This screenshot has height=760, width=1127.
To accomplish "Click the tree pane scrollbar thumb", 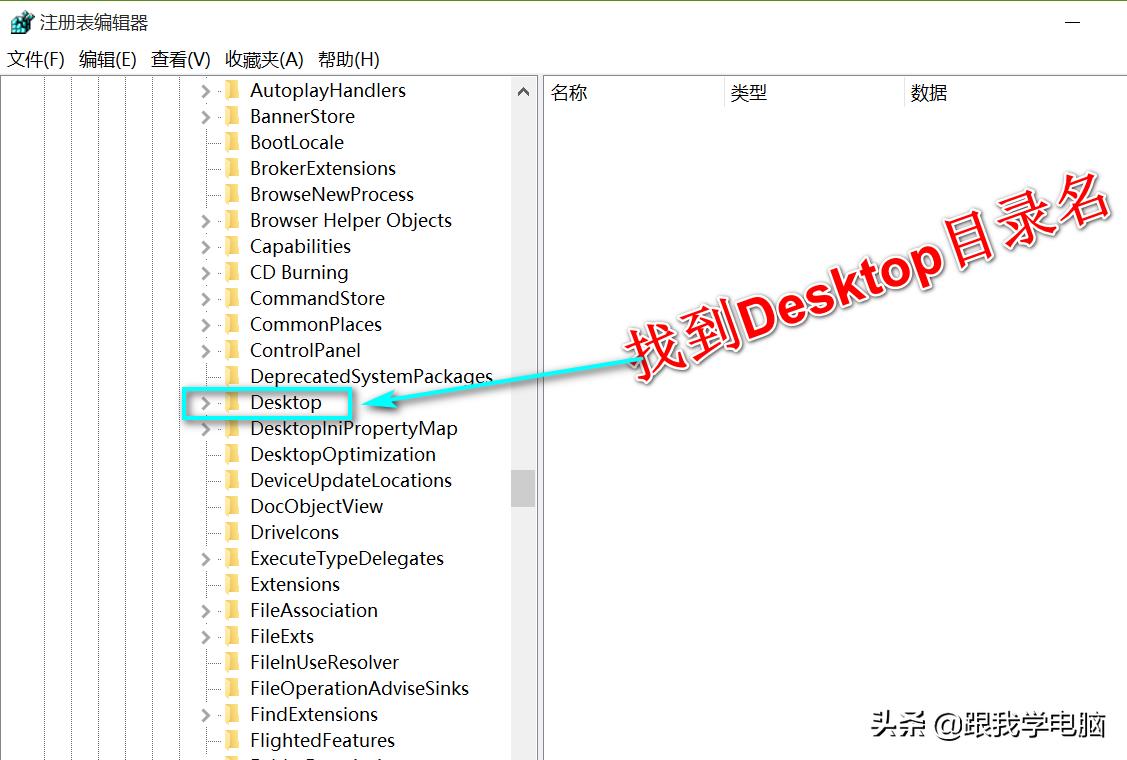I will (x=523, y=488).
